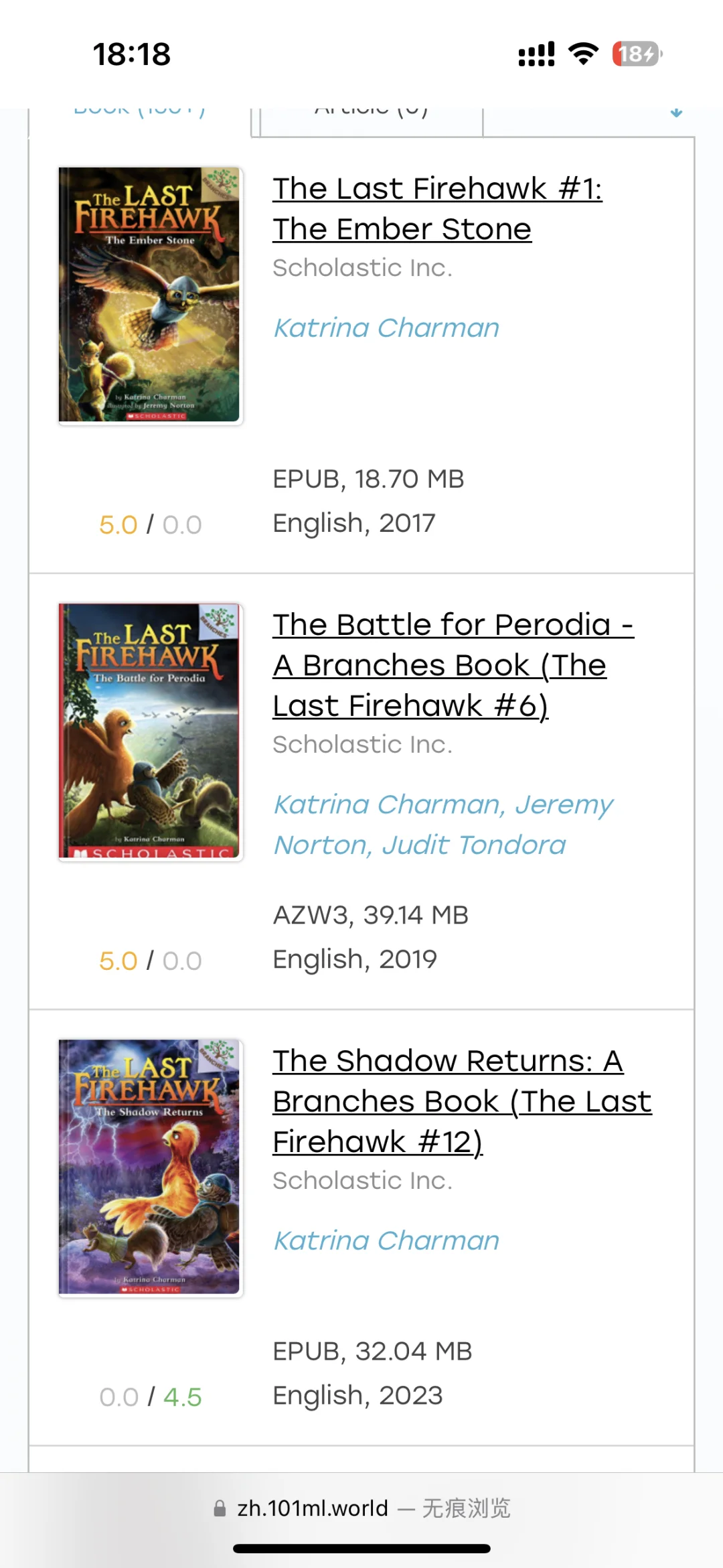Open 'The Shadow Returns' title link
This screenshot has height=1568, width=723.
click(x=461, y=1100)
